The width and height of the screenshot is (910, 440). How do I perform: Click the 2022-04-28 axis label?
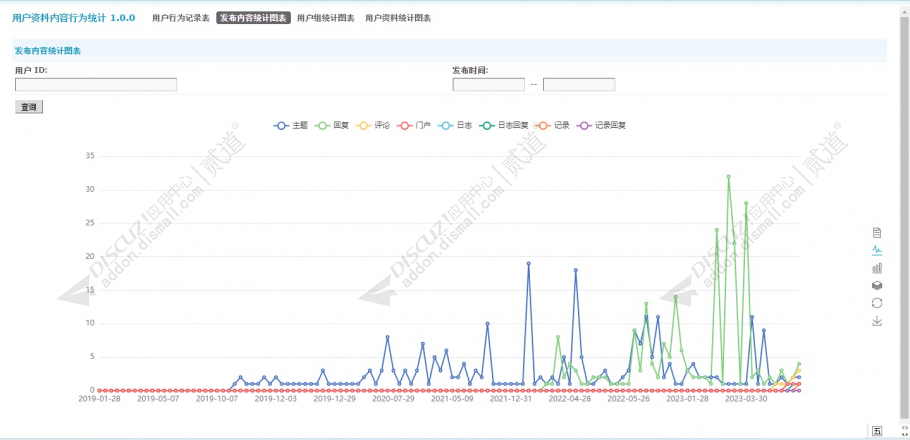click(570, 399)
